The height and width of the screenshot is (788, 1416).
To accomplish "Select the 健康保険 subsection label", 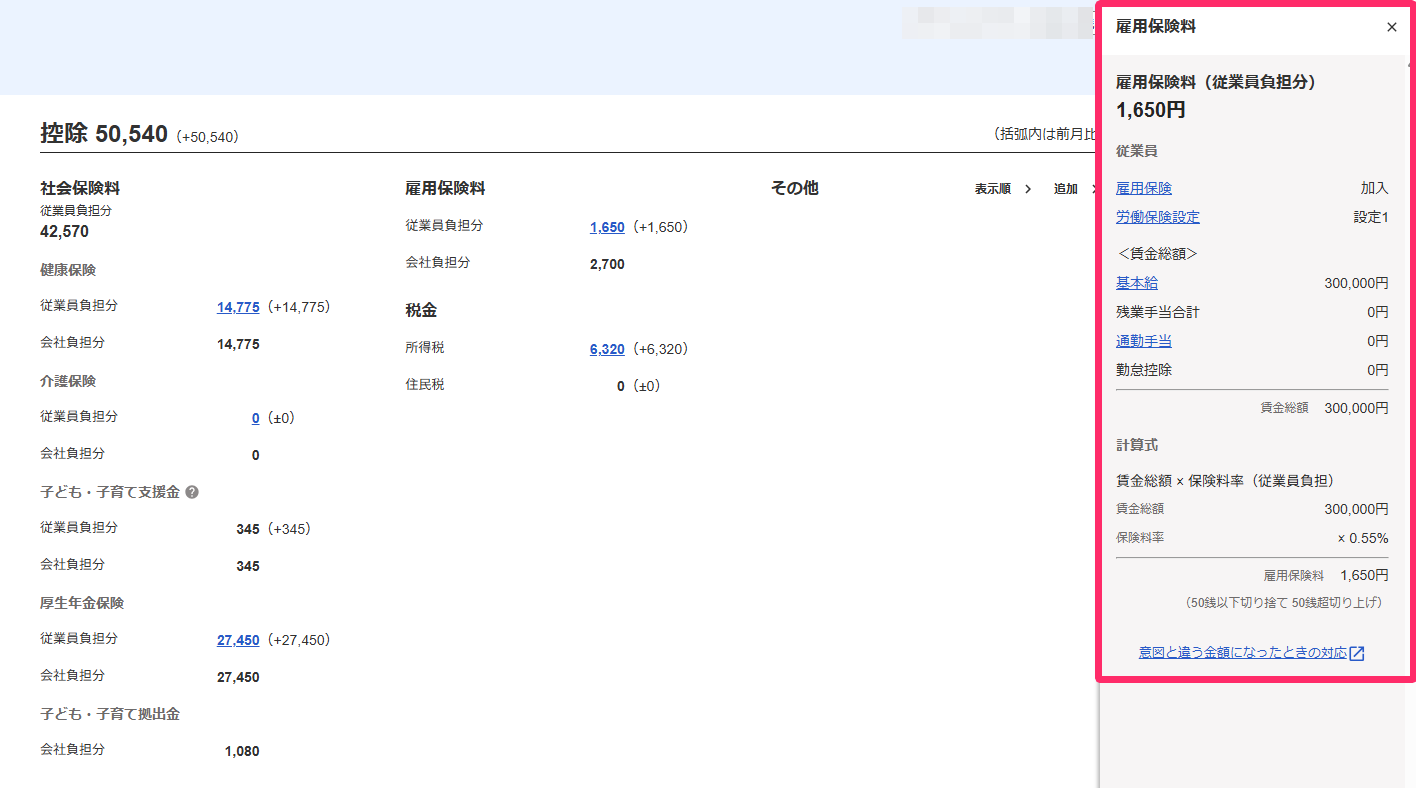I will pyautogui.click(x=68, y=270).
